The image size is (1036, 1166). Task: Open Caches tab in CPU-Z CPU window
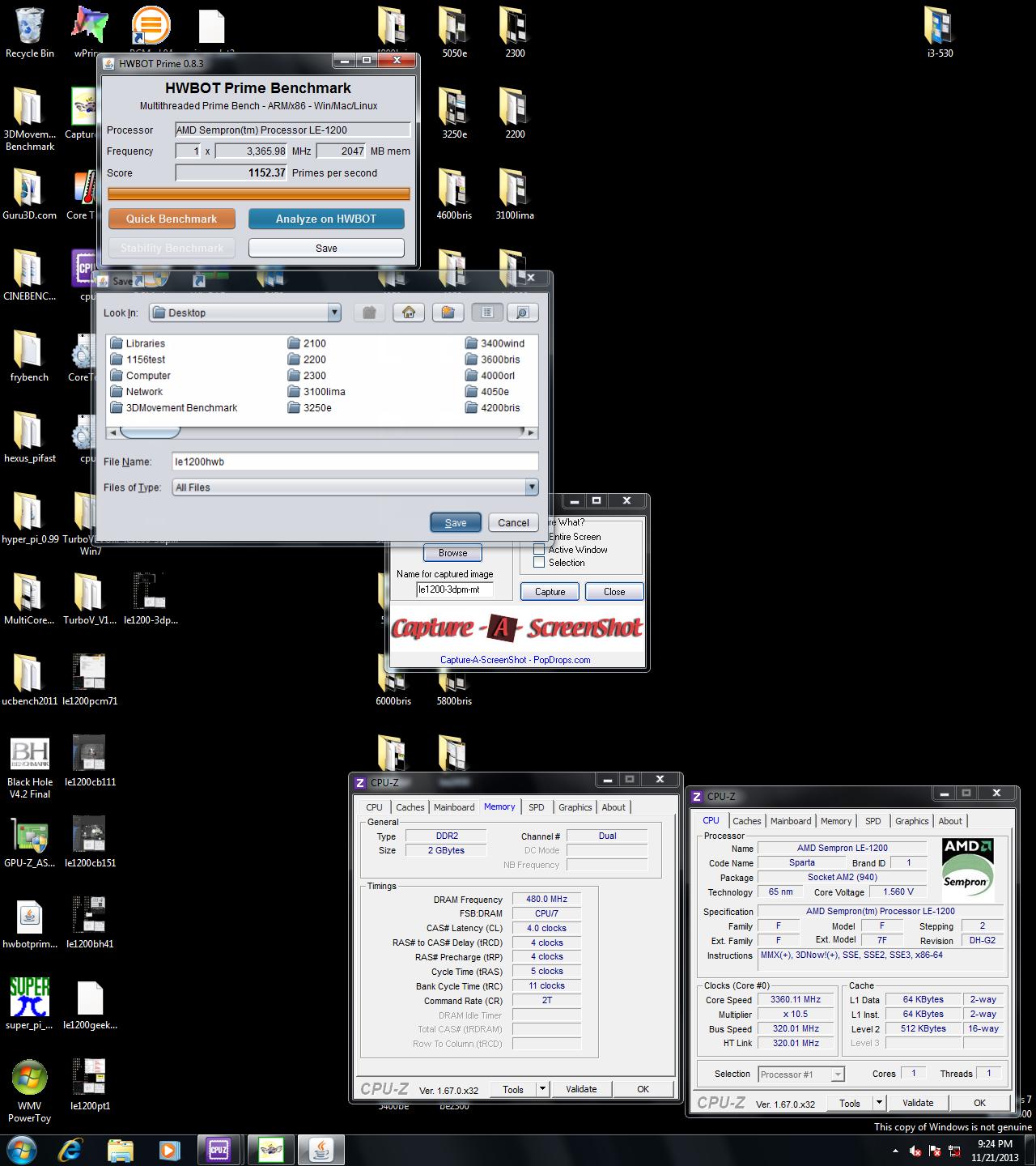pos(746,821)
